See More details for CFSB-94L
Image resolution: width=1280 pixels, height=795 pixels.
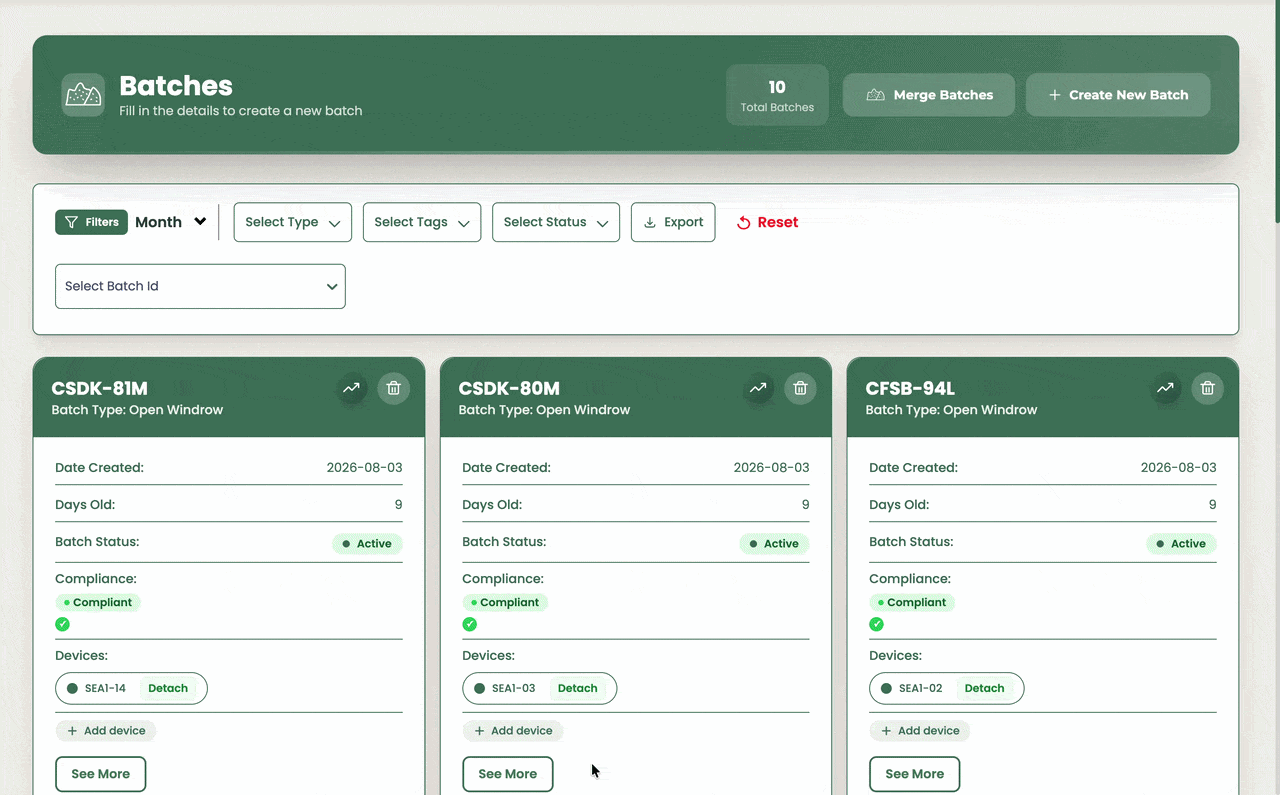(x=915, y=774)
